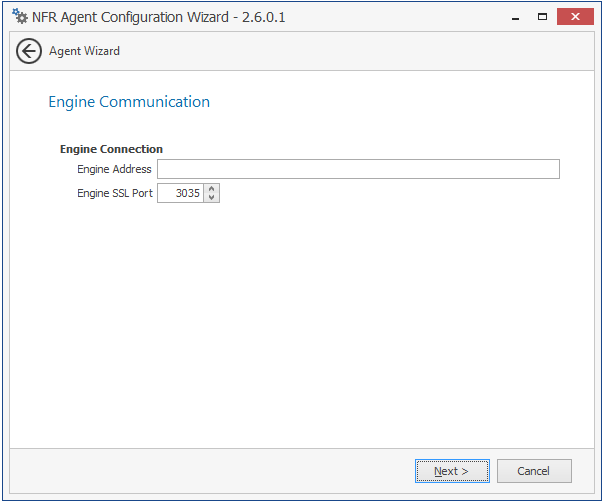Screen dimensions: 605x503
Task: Click the Agent Wizard header label
Action: pyautogui.click(x=84, y=51)
